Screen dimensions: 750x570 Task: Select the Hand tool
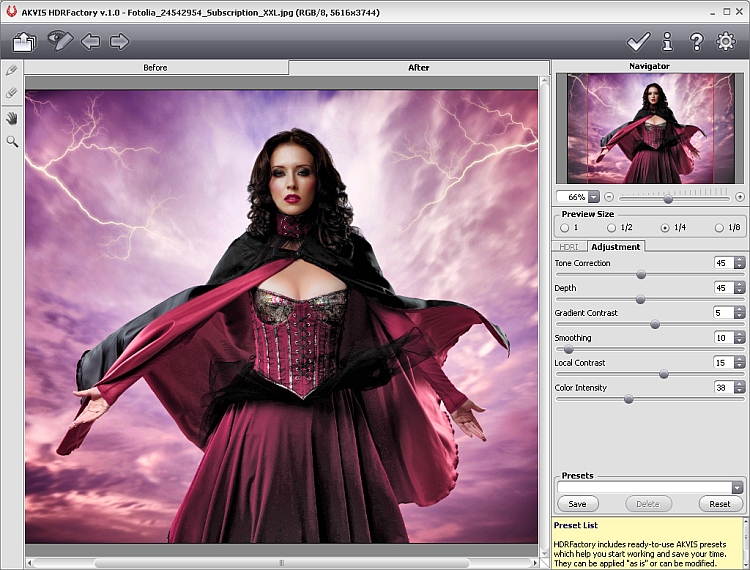pyautogui.click(x=12, y=118)
